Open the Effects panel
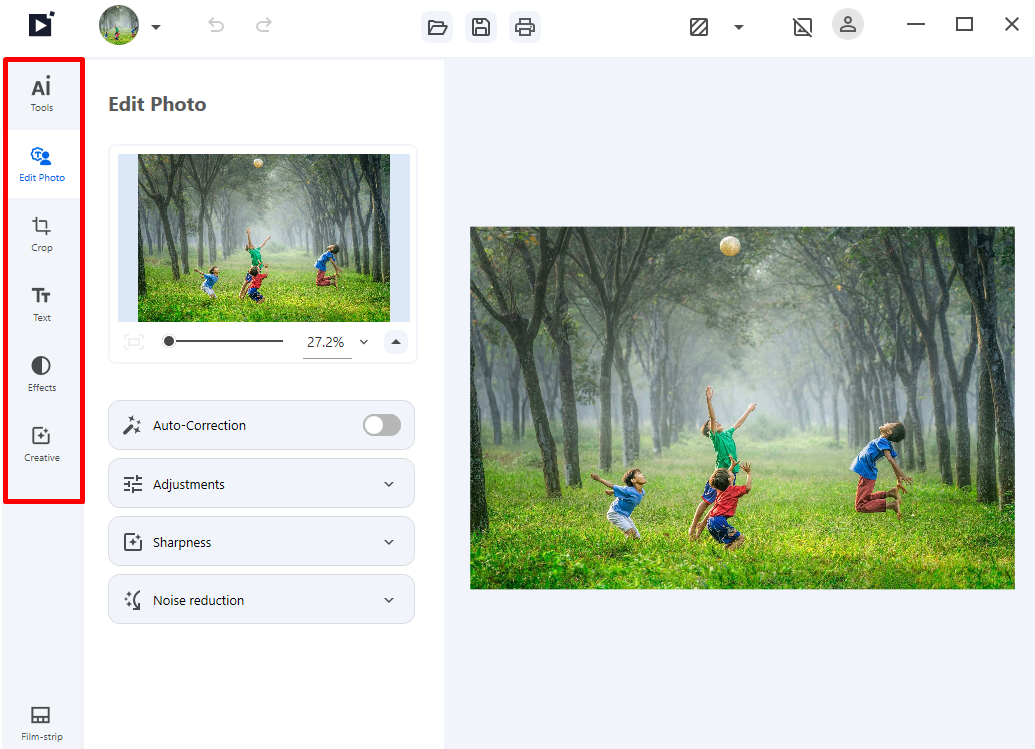The width and height of the screenshot is (1035, 749). click(x=42, y=374)
